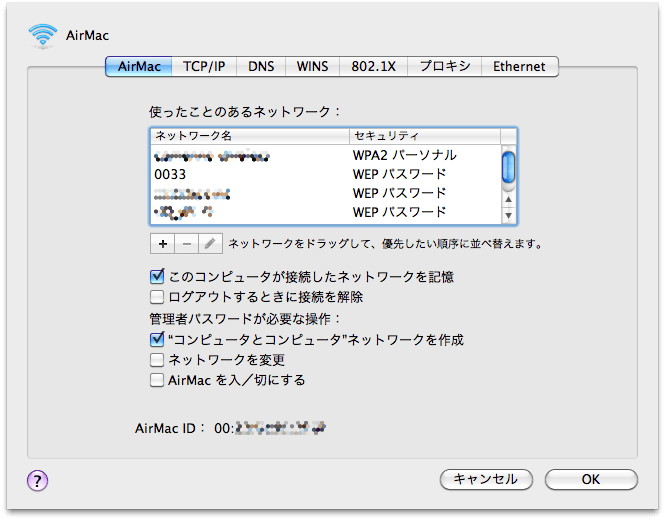Screen dimensions: 665x520
Task: Select the WPA2 パーソナル network row
Action: point(326,155)
